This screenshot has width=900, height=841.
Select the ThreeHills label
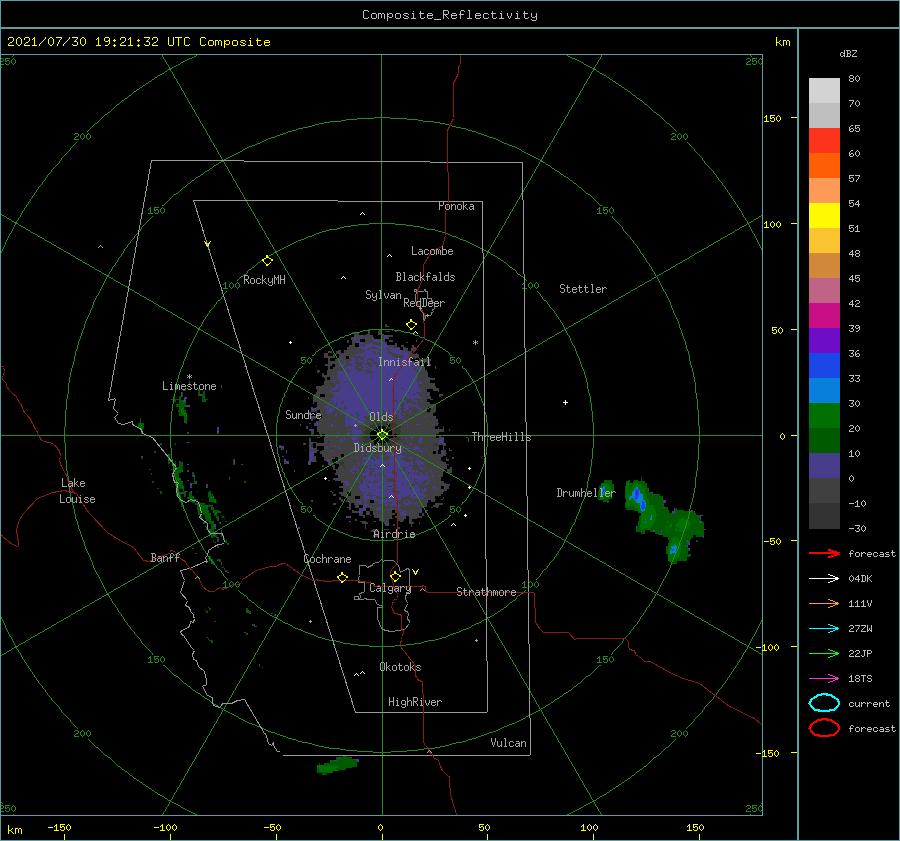501,437
